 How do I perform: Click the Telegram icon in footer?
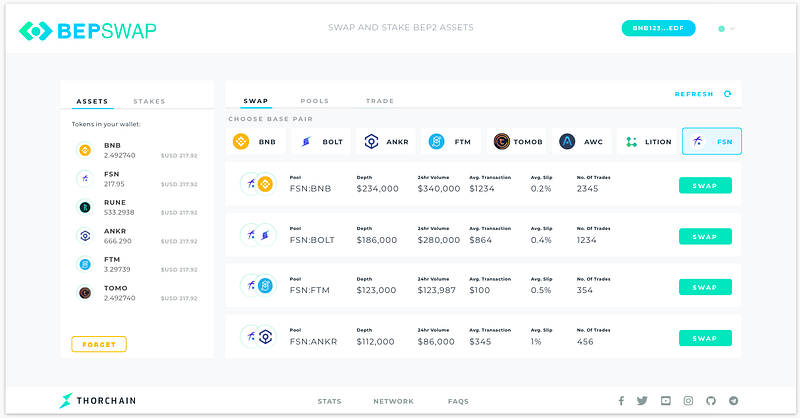click(734, 401)
